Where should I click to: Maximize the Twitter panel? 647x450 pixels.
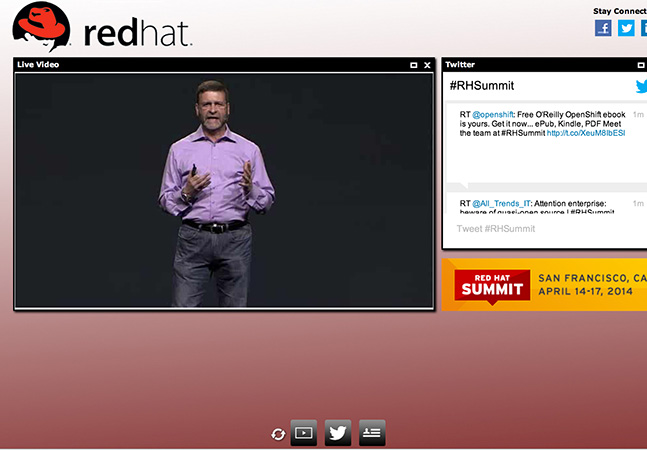pos(641,65)
